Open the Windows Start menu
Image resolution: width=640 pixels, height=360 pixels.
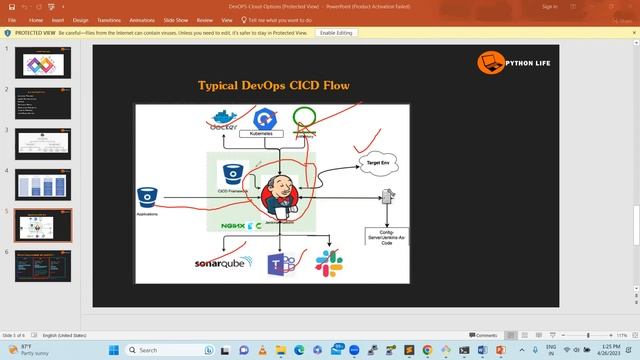114,350
